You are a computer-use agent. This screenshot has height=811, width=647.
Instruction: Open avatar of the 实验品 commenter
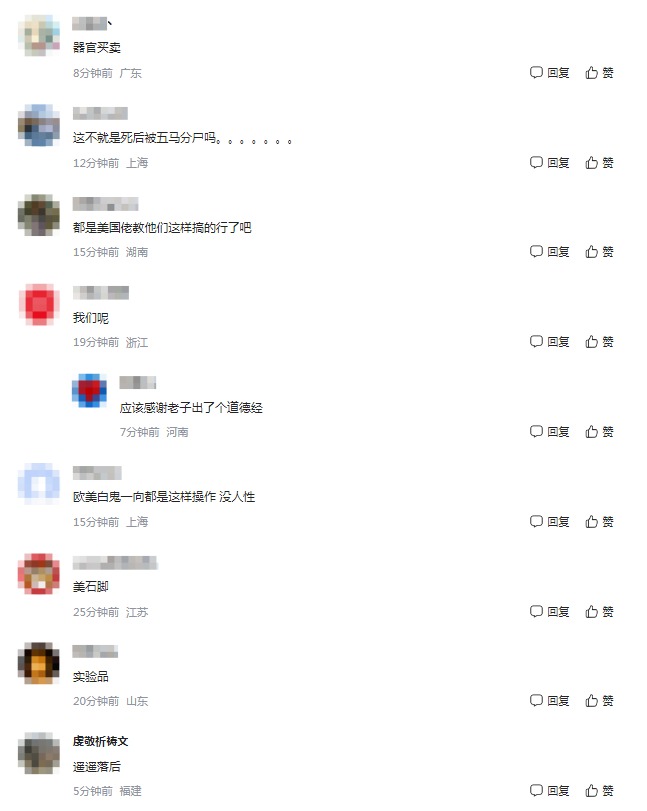39,663
